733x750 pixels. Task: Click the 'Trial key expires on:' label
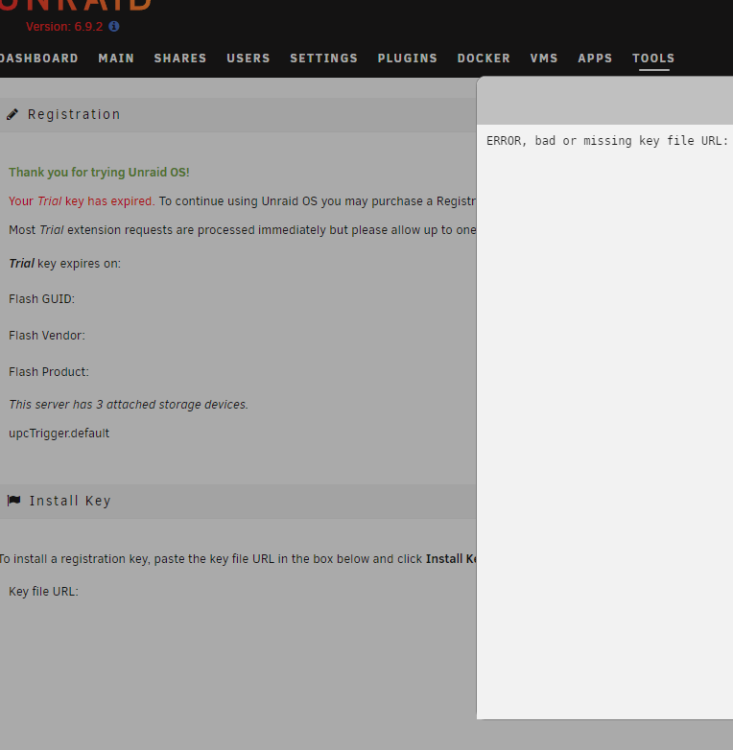click(65, 264)
